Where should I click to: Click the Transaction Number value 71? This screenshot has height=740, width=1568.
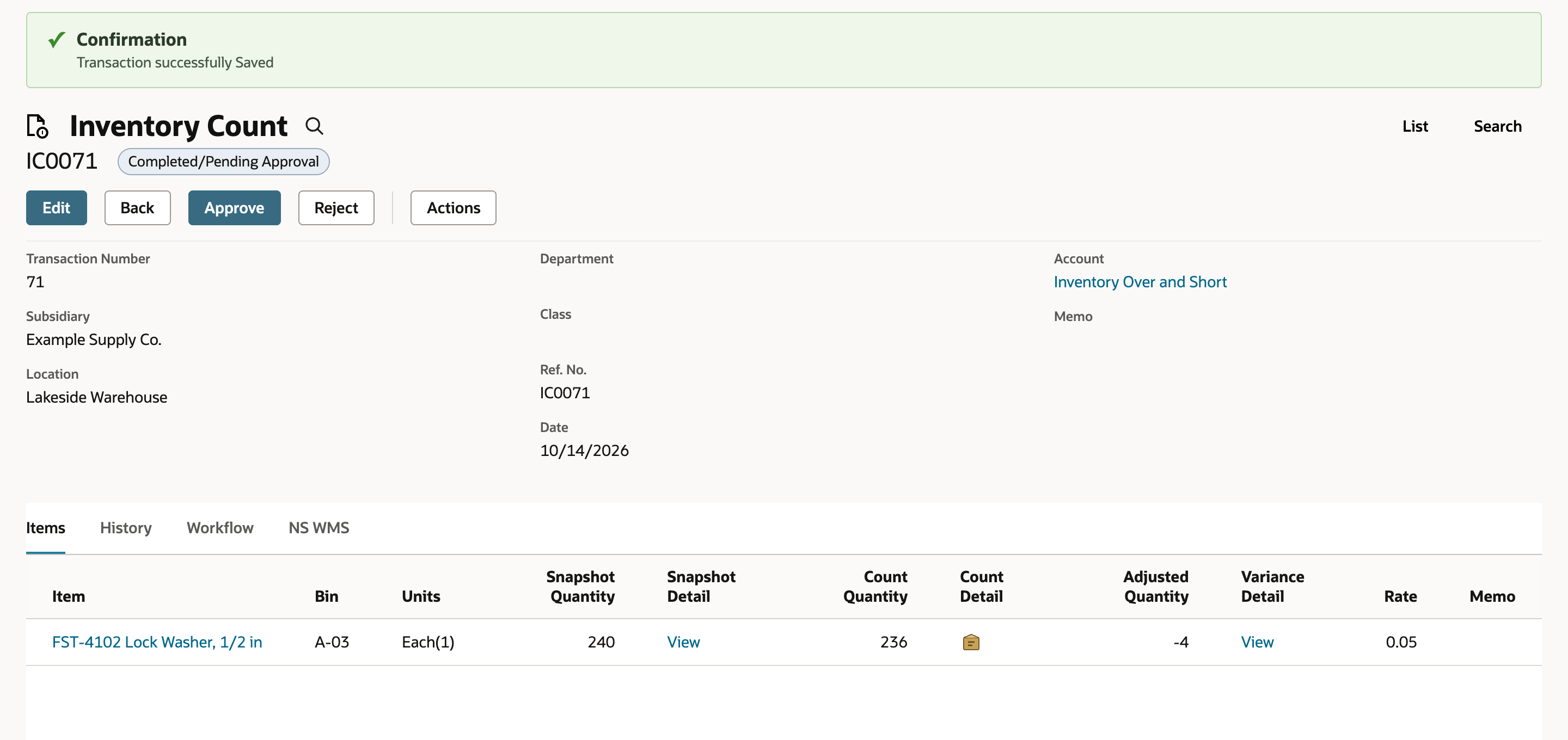pos(35,282)
